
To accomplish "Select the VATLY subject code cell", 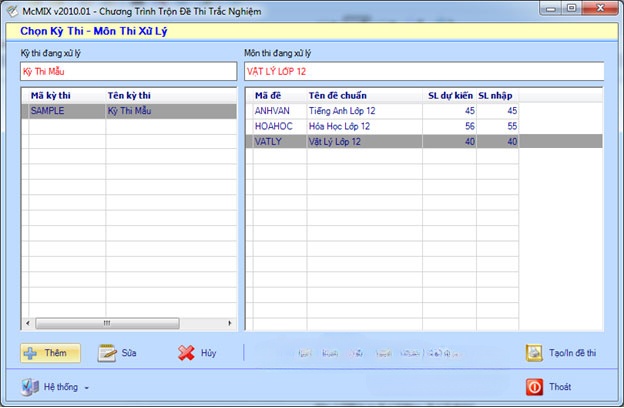I will pos(280,142).
